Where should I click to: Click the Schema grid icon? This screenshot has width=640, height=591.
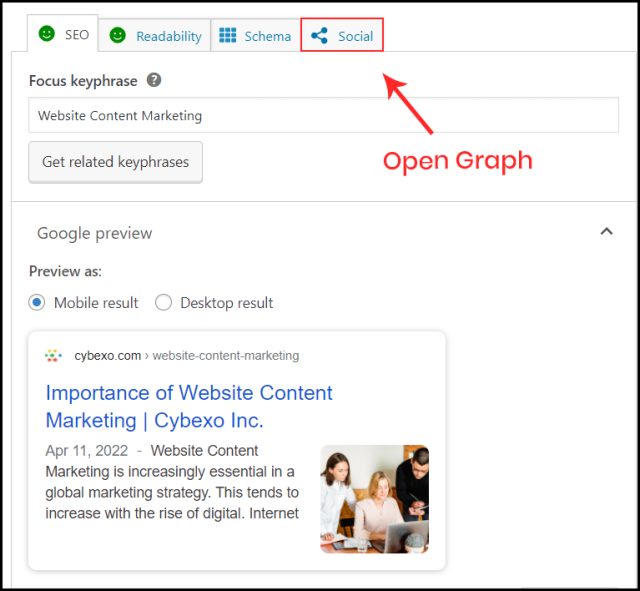227,35
